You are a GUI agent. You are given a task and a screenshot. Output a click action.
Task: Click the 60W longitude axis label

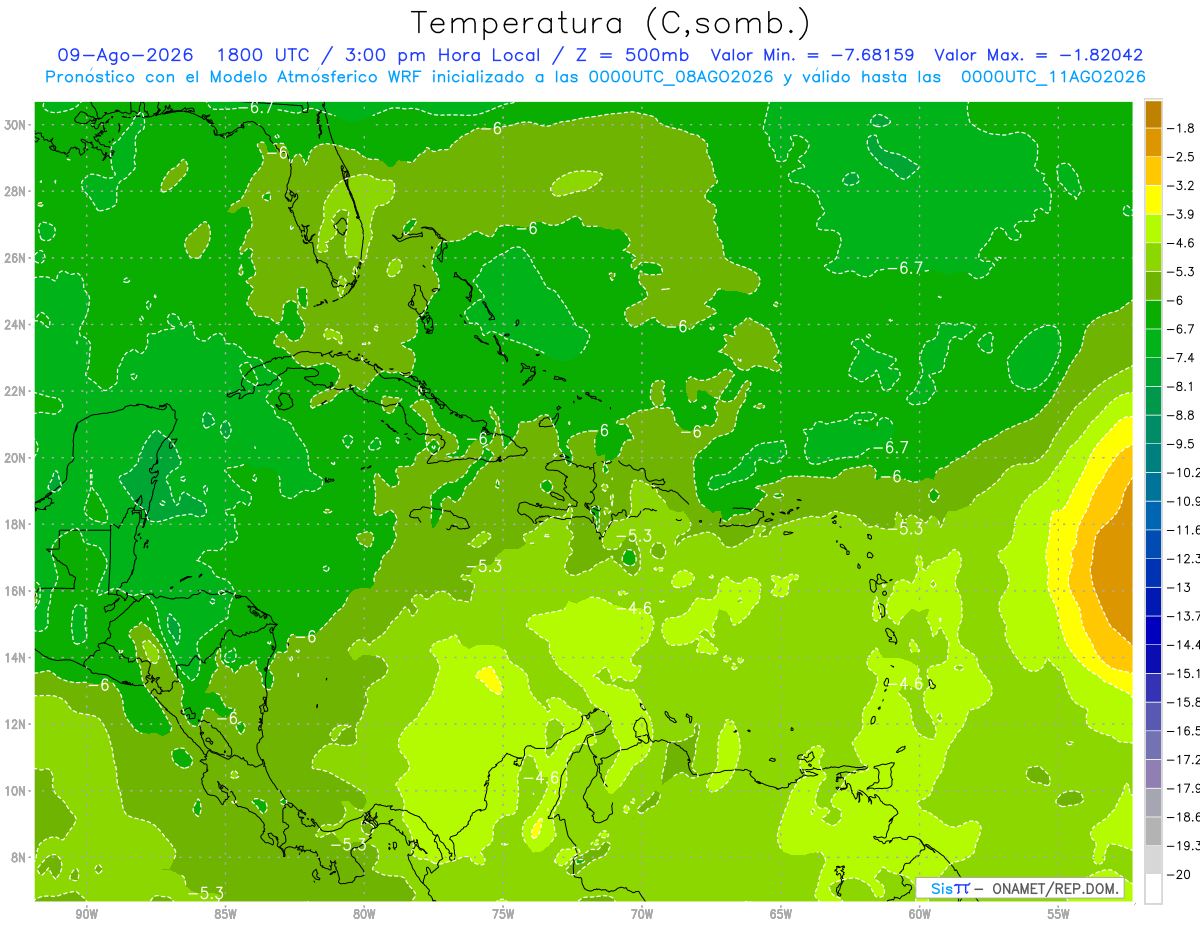[920, 914]
